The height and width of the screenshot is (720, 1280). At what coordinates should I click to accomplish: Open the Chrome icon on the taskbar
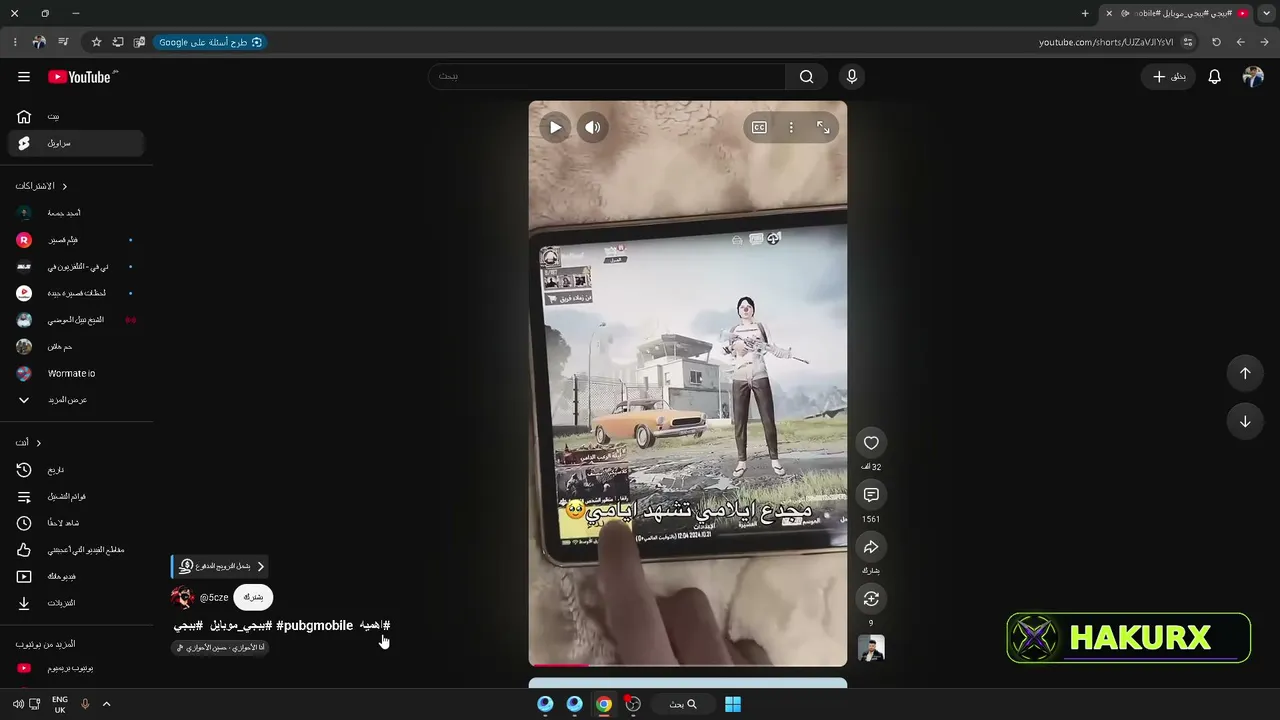pyautogui.click(x=604, y=704)
